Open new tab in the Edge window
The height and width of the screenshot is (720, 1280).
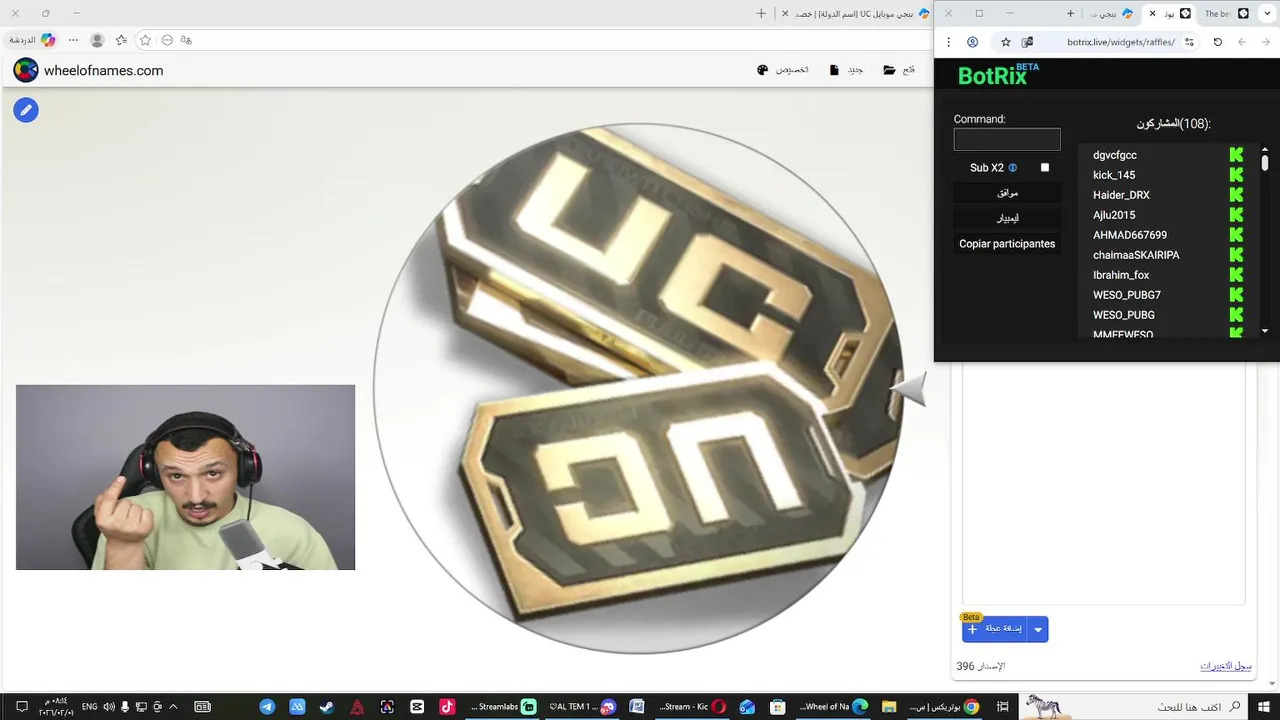(x=761, y=14)
